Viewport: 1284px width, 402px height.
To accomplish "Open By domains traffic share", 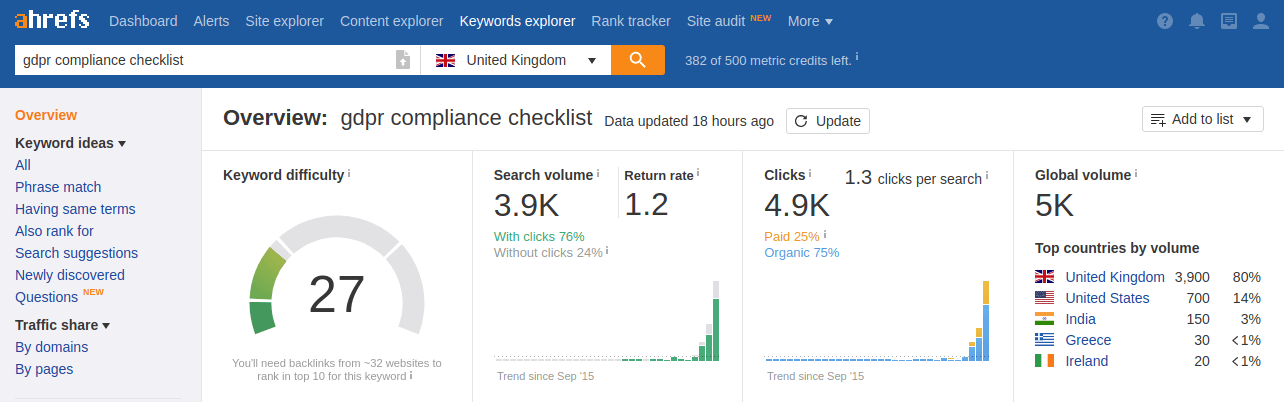I will [x=52, y=347].
